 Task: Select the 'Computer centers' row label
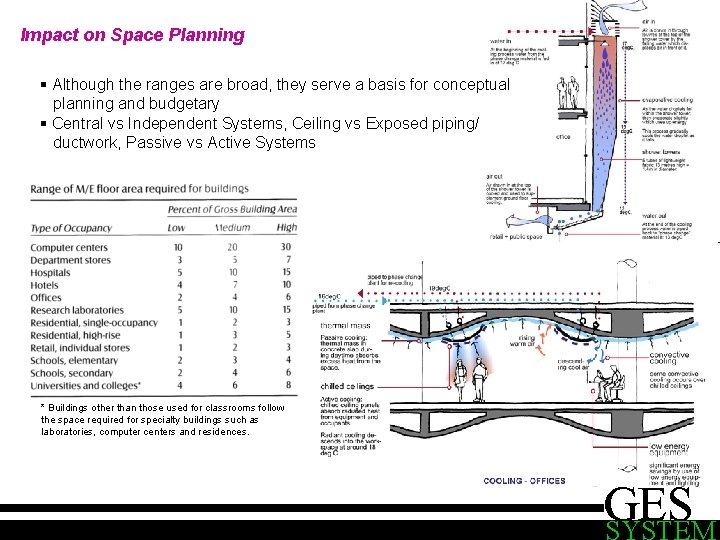pos(69,248)
